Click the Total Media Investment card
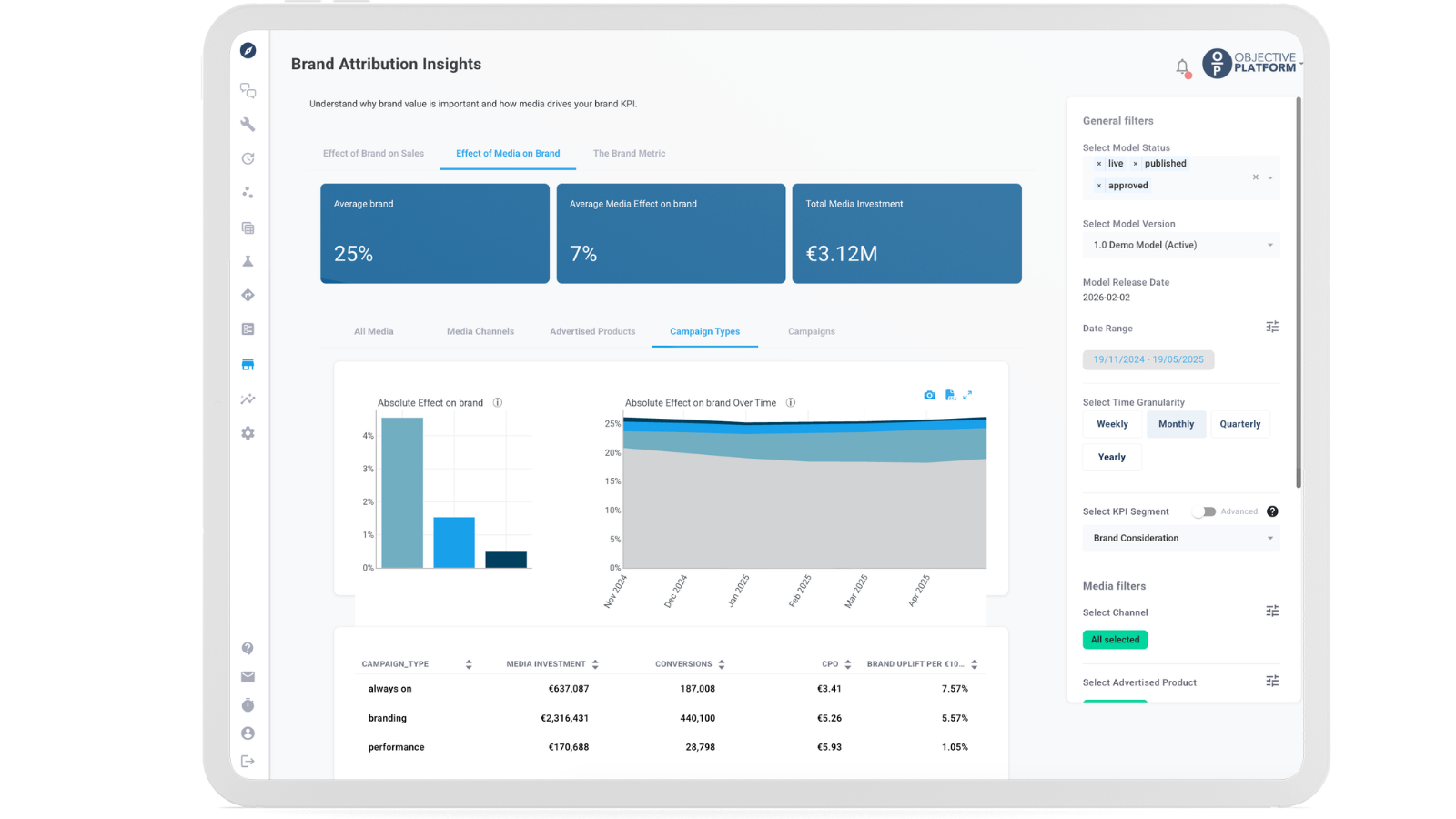Screen dimensions: 1456x819 [x=907, y=234]
